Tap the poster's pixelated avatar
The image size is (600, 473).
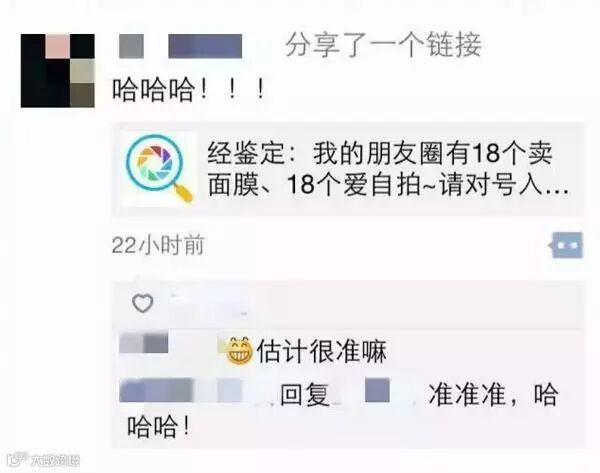tap(58, 71)
